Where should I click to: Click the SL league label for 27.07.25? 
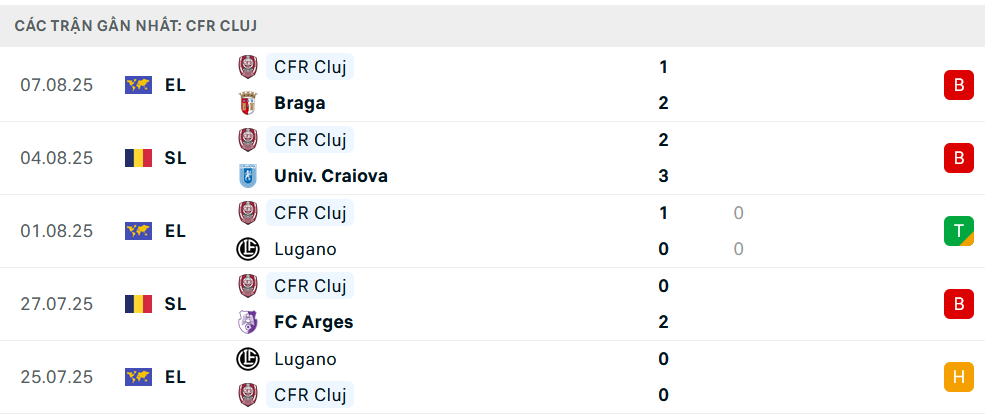[x=176, y=304]
